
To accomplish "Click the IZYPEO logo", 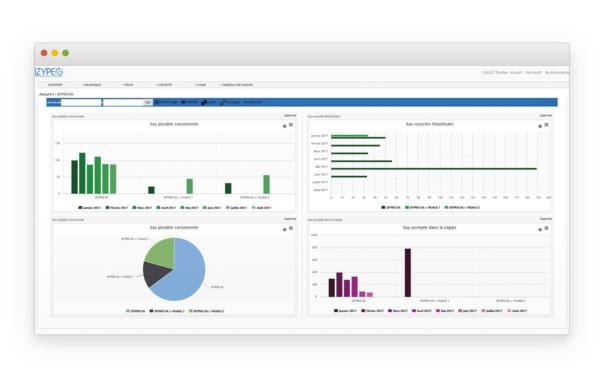I will coord(49,72).
